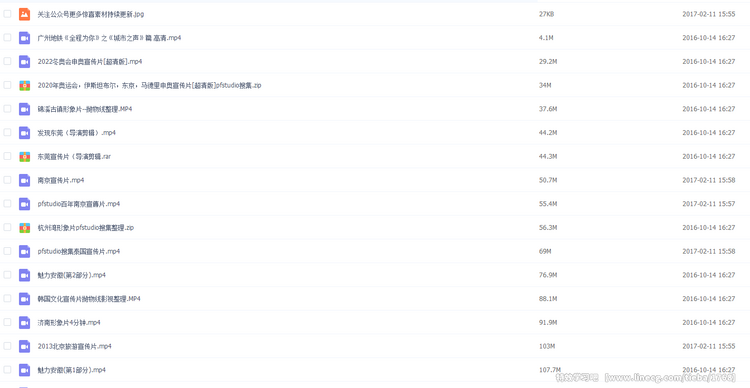Tick checkbox for 2013北京旅游宣传片 row
750x388 pixels.
[7, 345]
